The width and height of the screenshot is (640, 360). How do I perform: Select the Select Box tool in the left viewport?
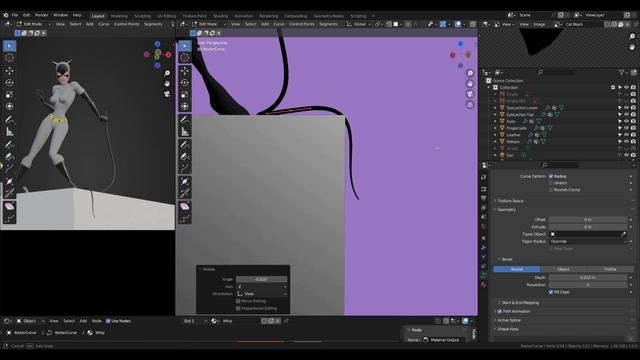click(x=9, y=46)
